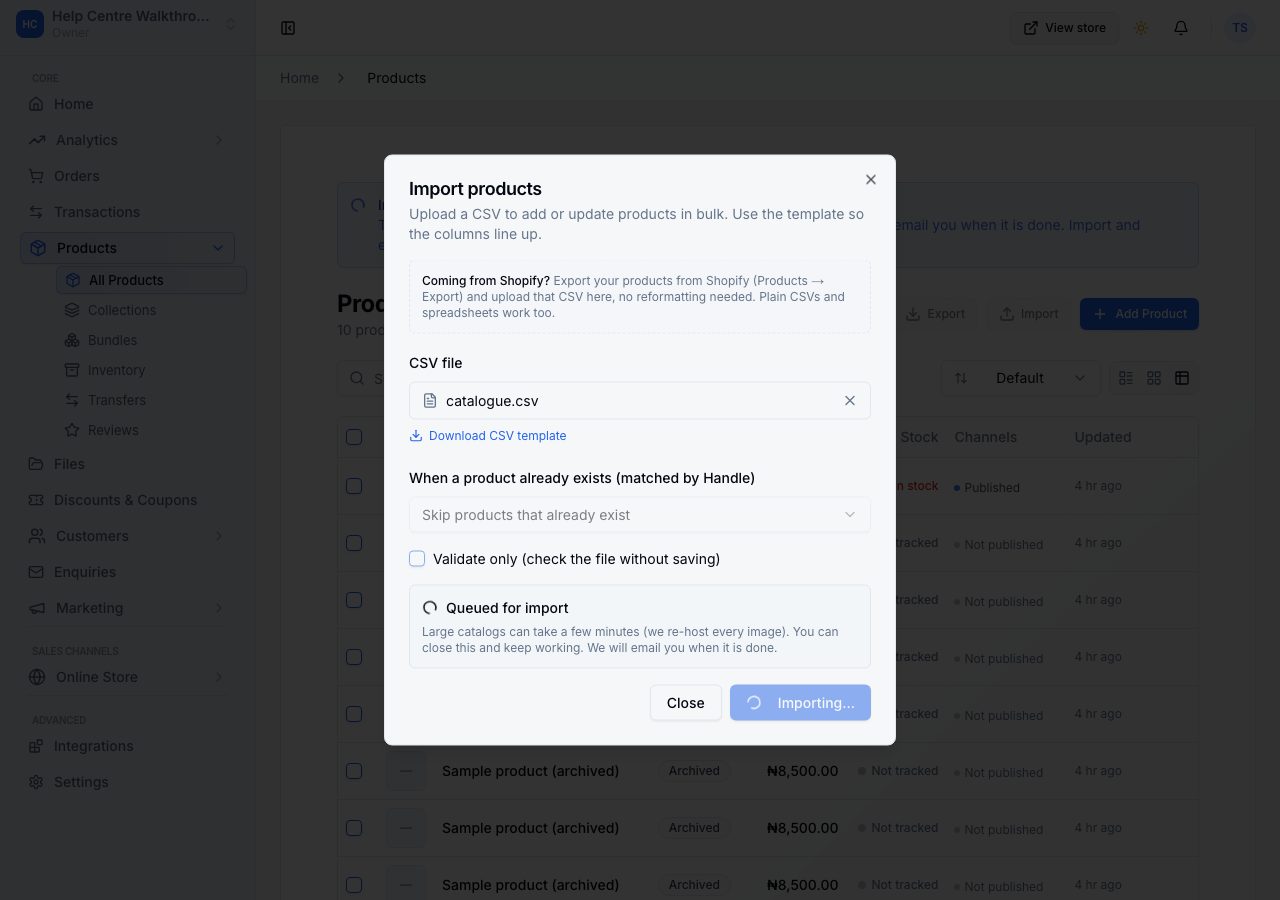
Task: Collapse the Products submenu chevron
Action: (219, 248)
